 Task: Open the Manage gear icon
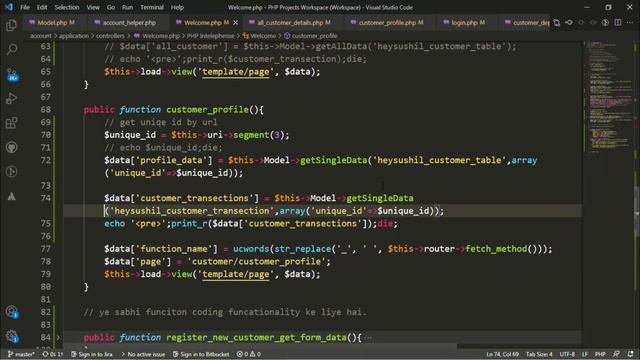pos(11,336)
